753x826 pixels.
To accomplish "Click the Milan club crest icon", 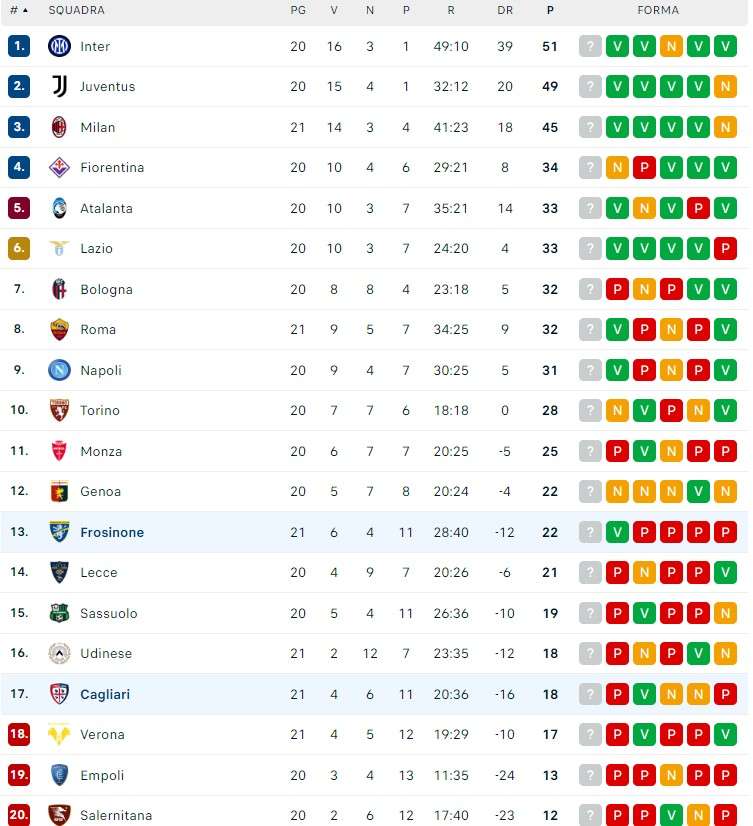I will pyautogui.click(x=60, y=127).
